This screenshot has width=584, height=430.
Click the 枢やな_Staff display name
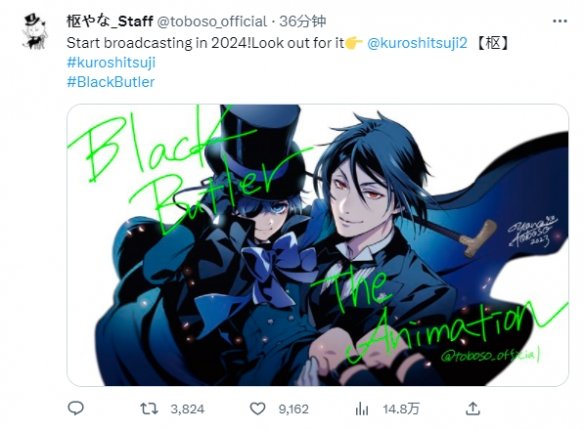110,21
